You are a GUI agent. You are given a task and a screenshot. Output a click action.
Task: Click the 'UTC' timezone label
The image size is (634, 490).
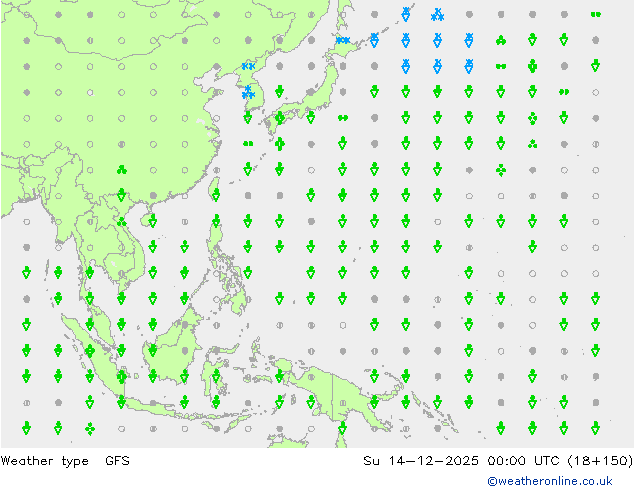[x=546, y=460]
